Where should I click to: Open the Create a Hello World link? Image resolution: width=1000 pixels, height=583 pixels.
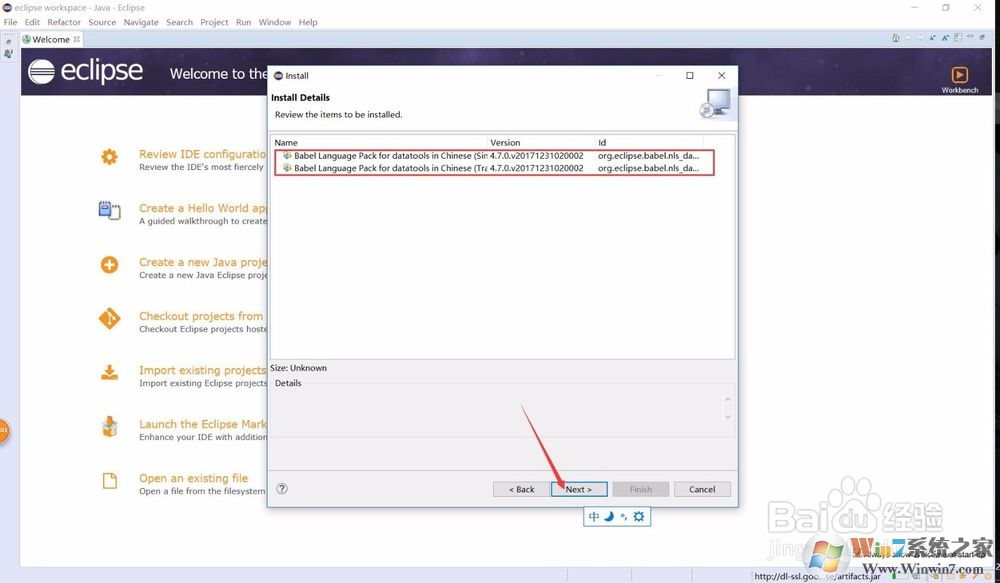[x=202, y=208]
